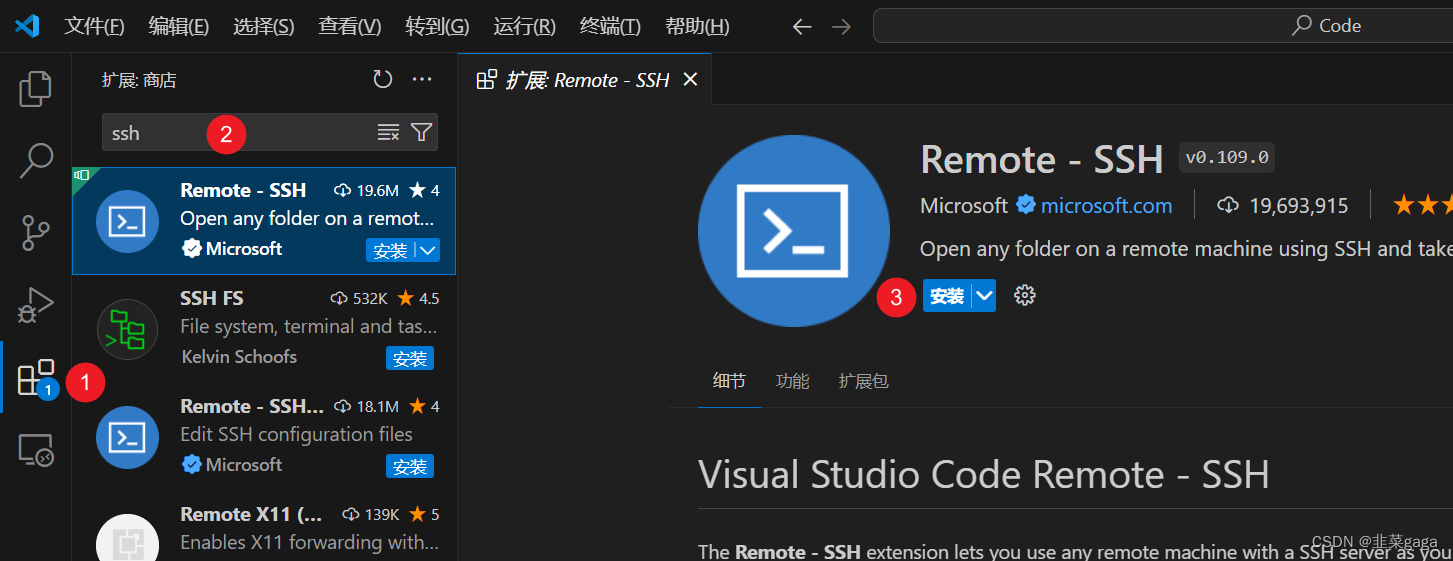The width and height of the screenshot is (1453, 561).
Task: Expand install dropdown in Remote - SSH list item
Action: (x=428, y=250)
